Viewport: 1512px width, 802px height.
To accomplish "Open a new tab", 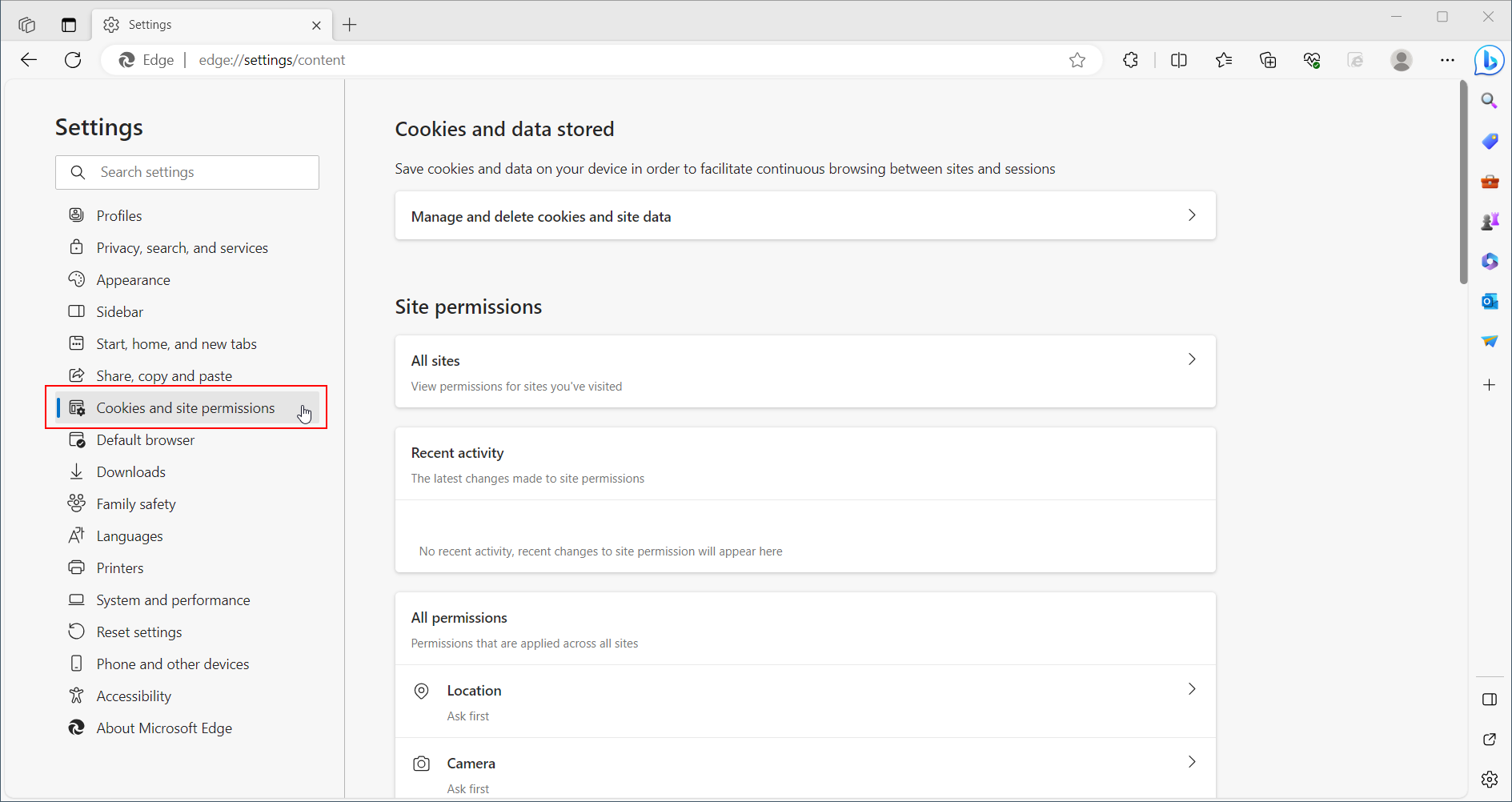I will [350, 25].
